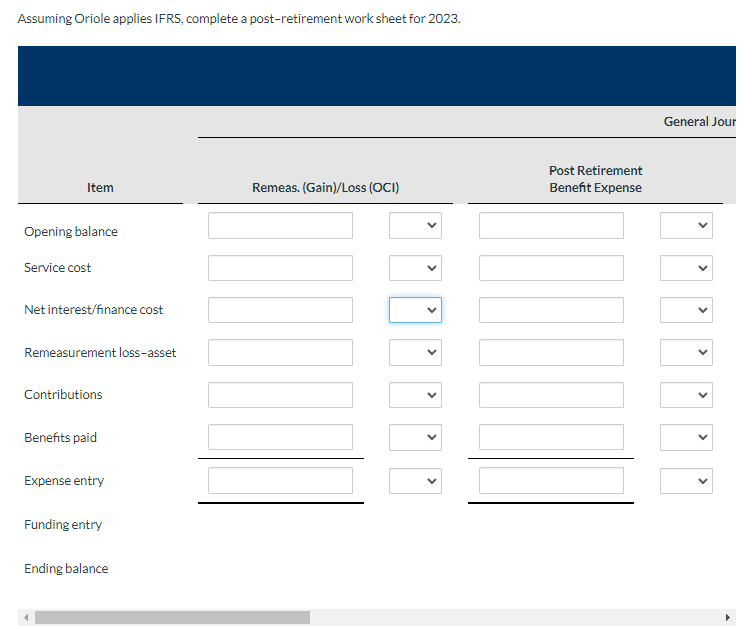Click Service cost Benefit Expense input field
This screenshot has height=629, width=753.
(x=551, y=268)
